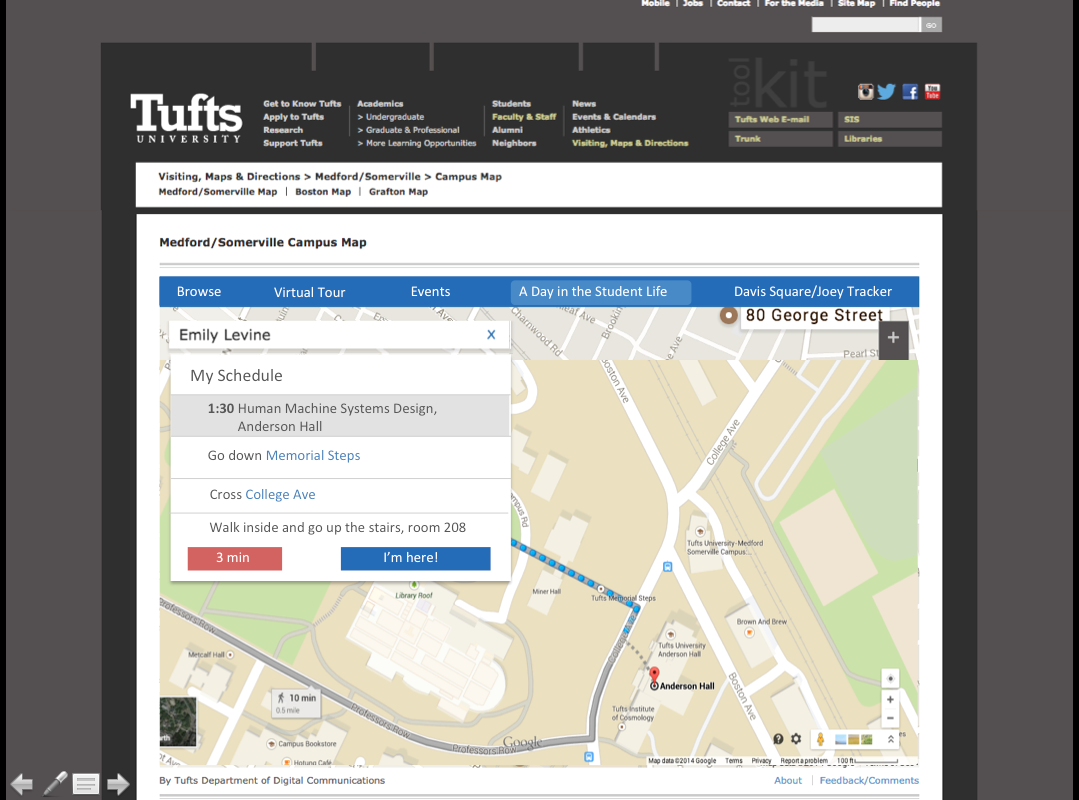Select the Street View pegman icon
Screen dimensions: 1079x800
pyautogui.click(x=821, y=739)
